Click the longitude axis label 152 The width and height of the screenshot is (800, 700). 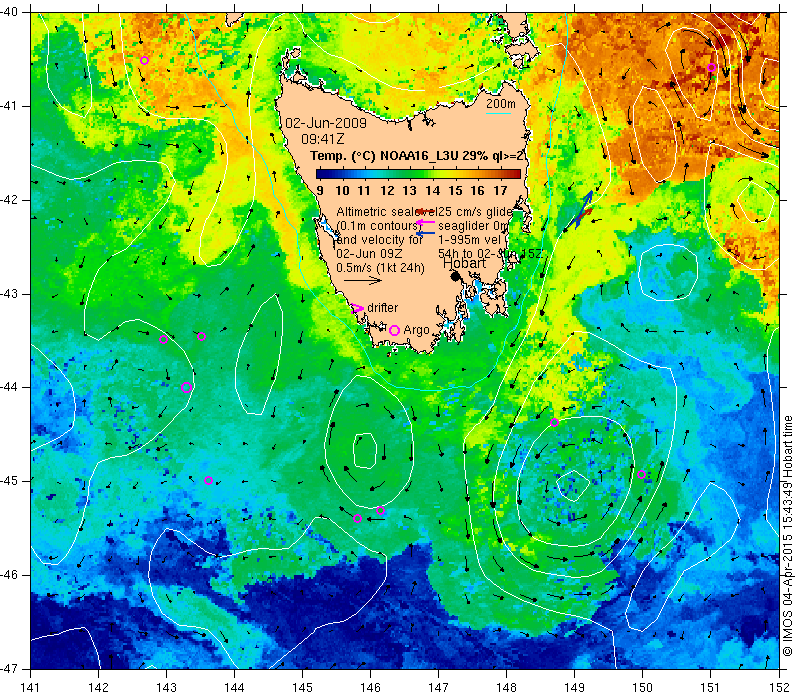(x=779, y=687)
